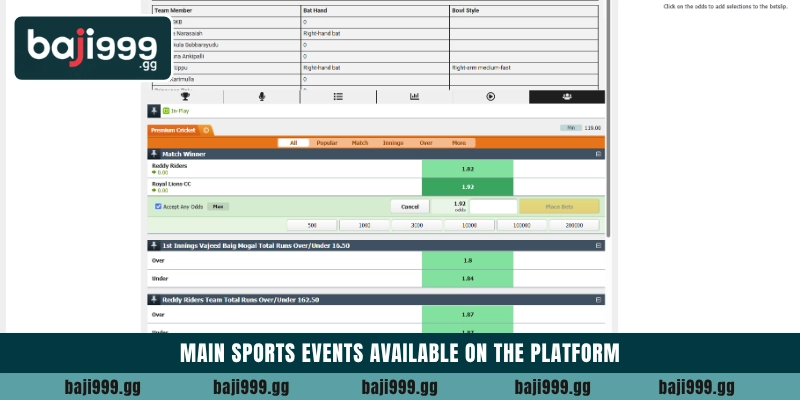This screenshot has height=400, width=800.
Task: Choose the 1000 quick stake
Action: 364,225
